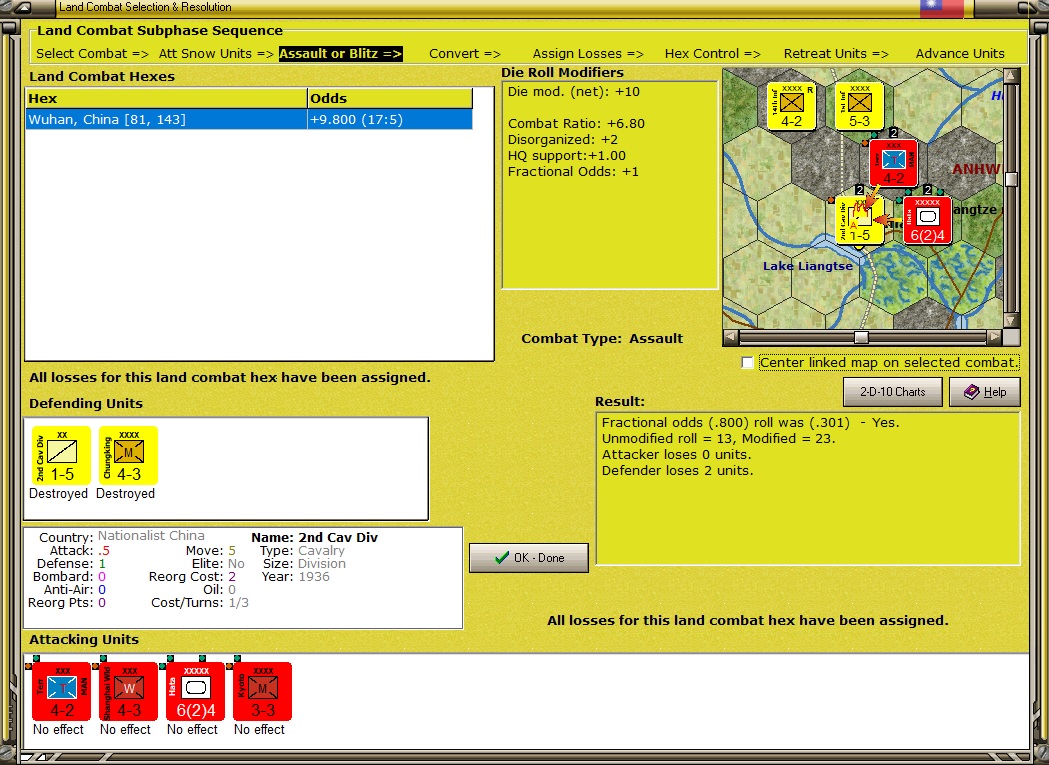
Task: Click the Unmodified roll = 13 result line
Action: pos(719,439)
